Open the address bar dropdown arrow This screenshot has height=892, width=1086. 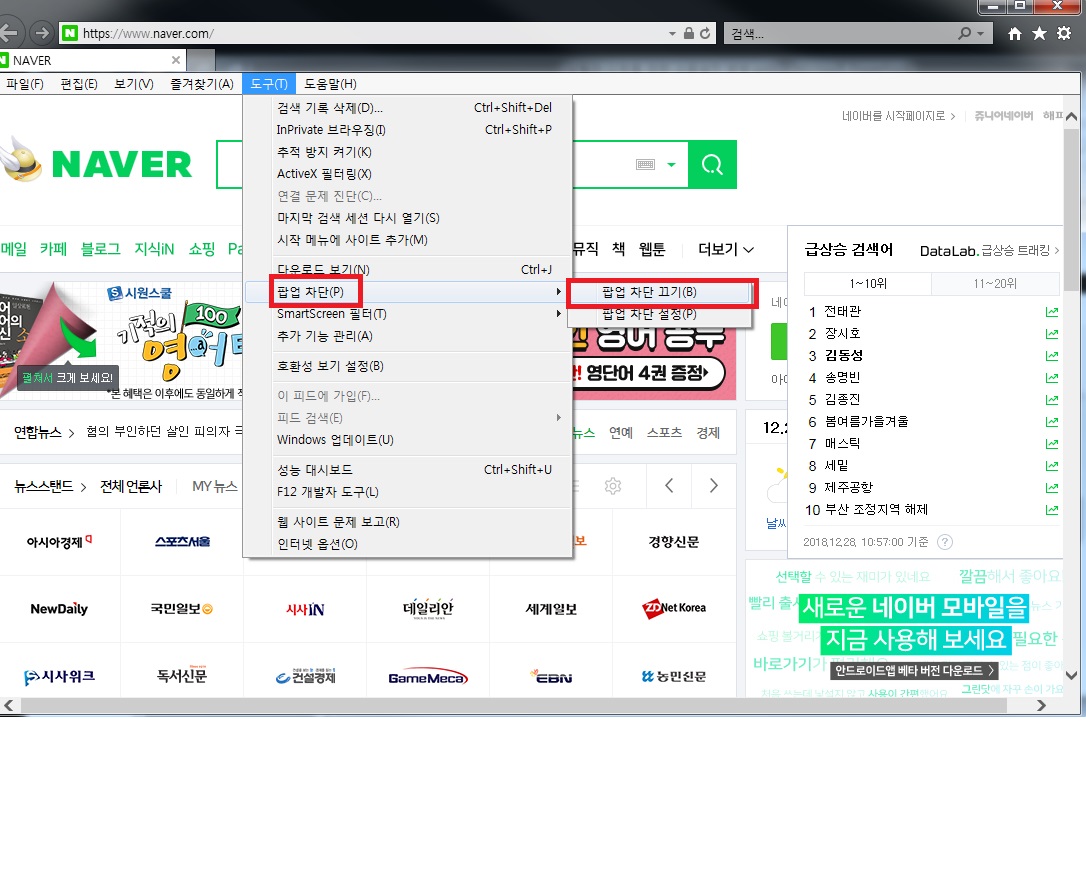672,33
